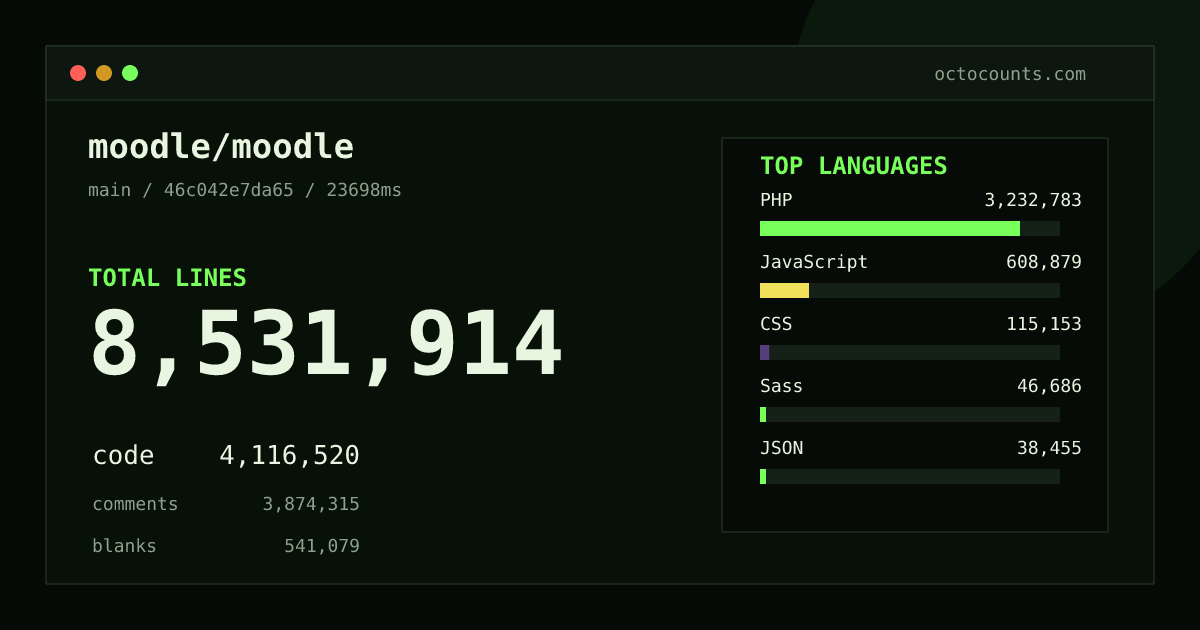This screenshot has height=630, width=1200.
Task: Click the Sass progress bar
Action: pyautogui.click(x=910, y=414)
